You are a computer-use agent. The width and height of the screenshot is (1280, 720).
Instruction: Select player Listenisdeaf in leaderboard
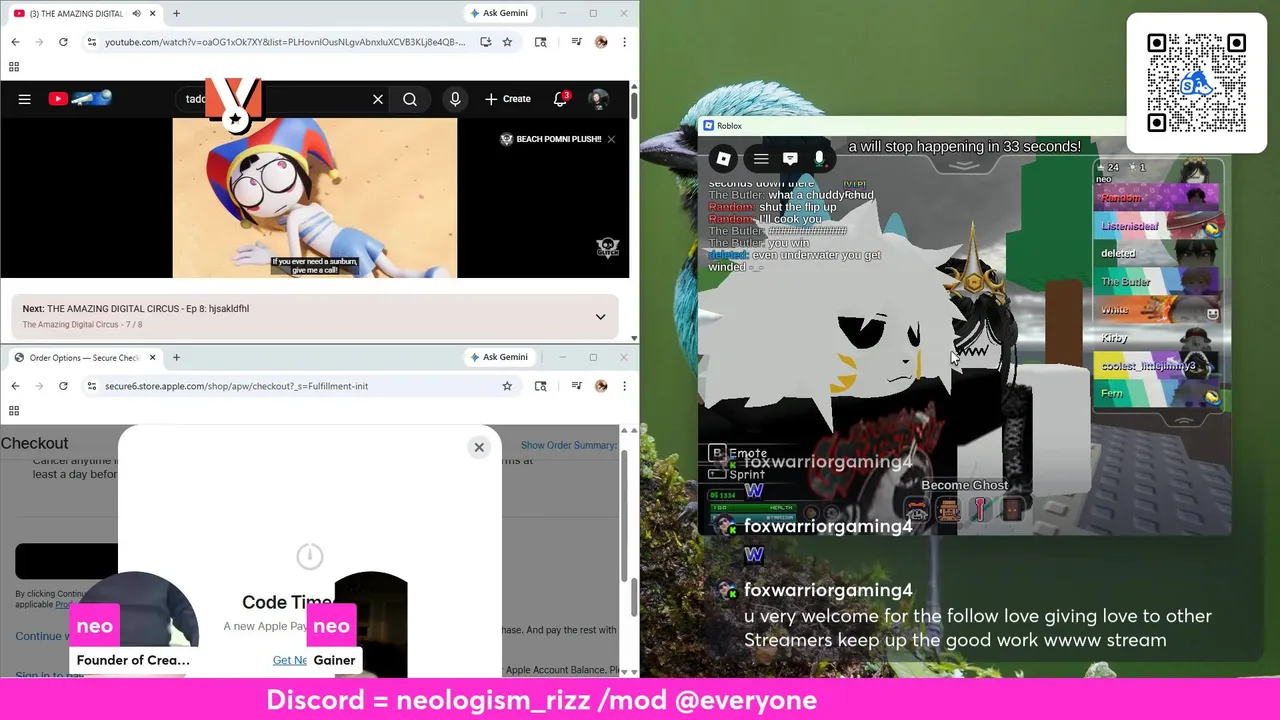[1159, 226]
